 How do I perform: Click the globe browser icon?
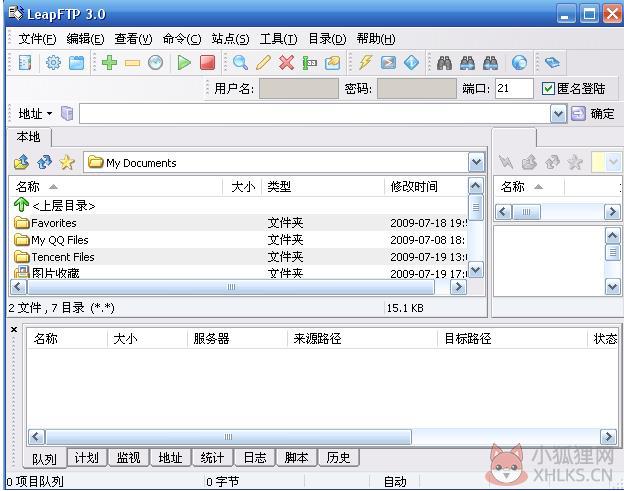pos(519,63)
